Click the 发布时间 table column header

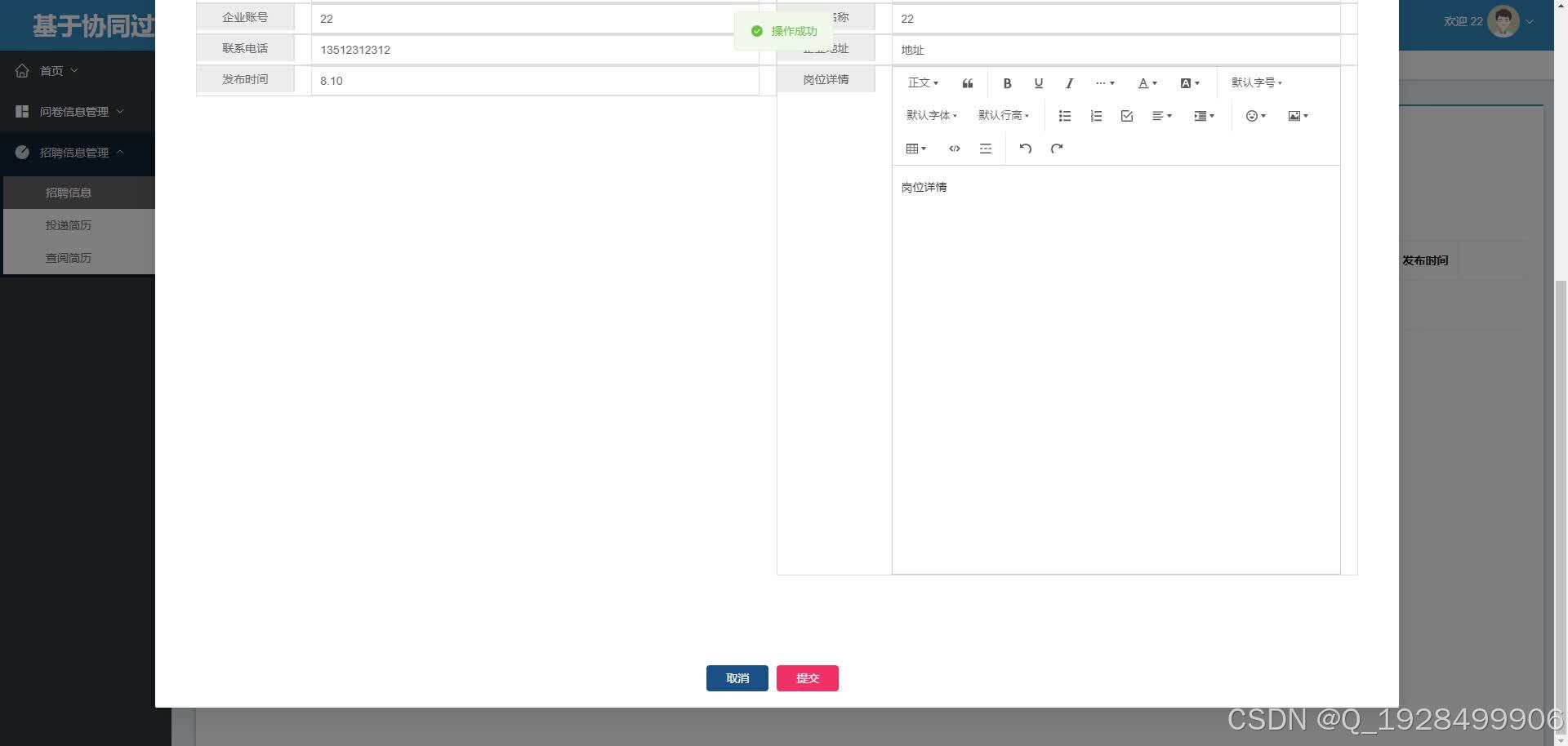point(1425,260)
